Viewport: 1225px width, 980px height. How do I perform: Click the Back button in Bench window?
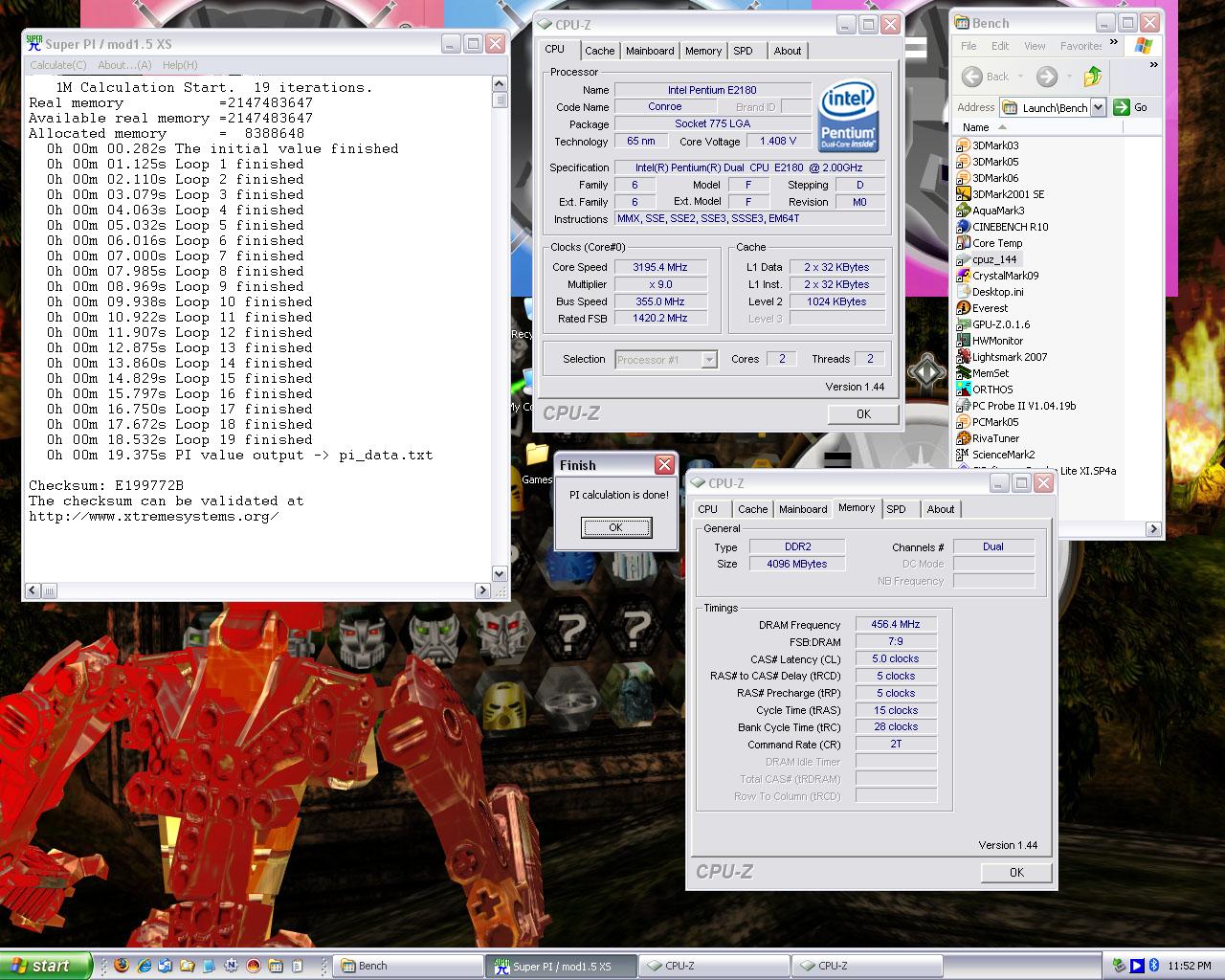(989, 77)
